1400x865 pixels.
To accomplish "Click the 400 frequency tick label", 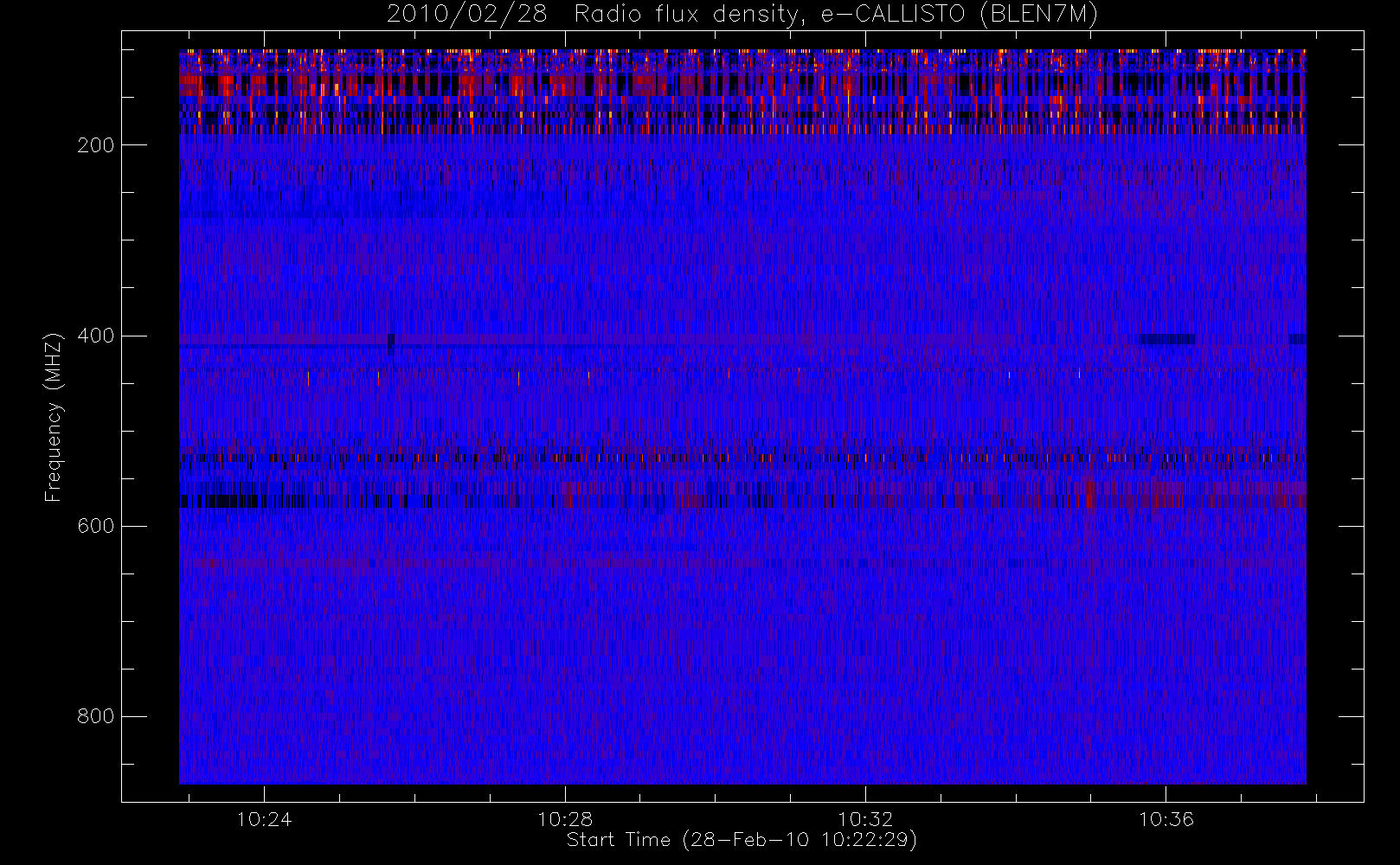I will 96,336.
